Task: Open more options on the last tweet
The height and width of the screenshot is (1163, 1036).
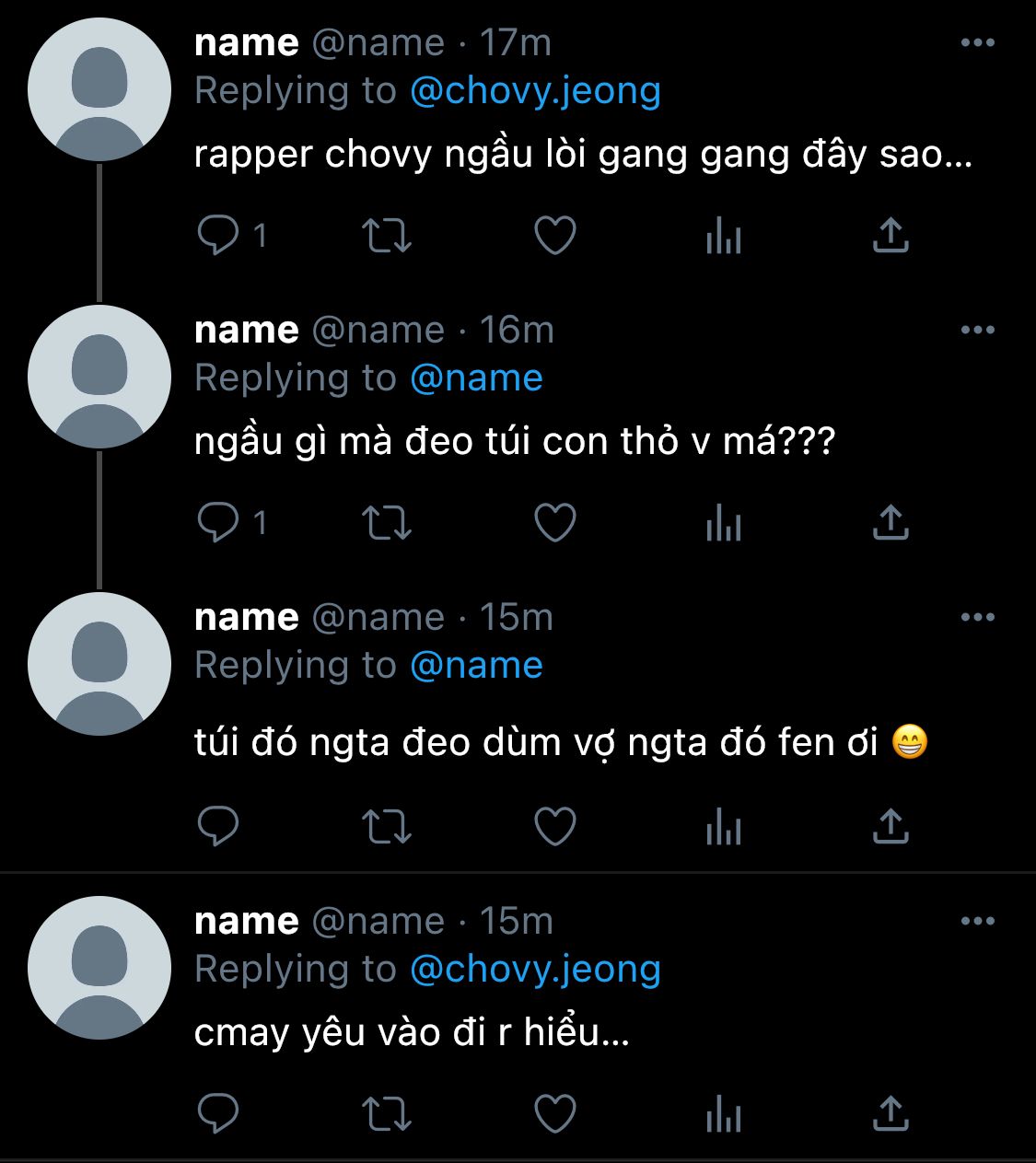Action: pyautogui.click(x=977, y=921)
